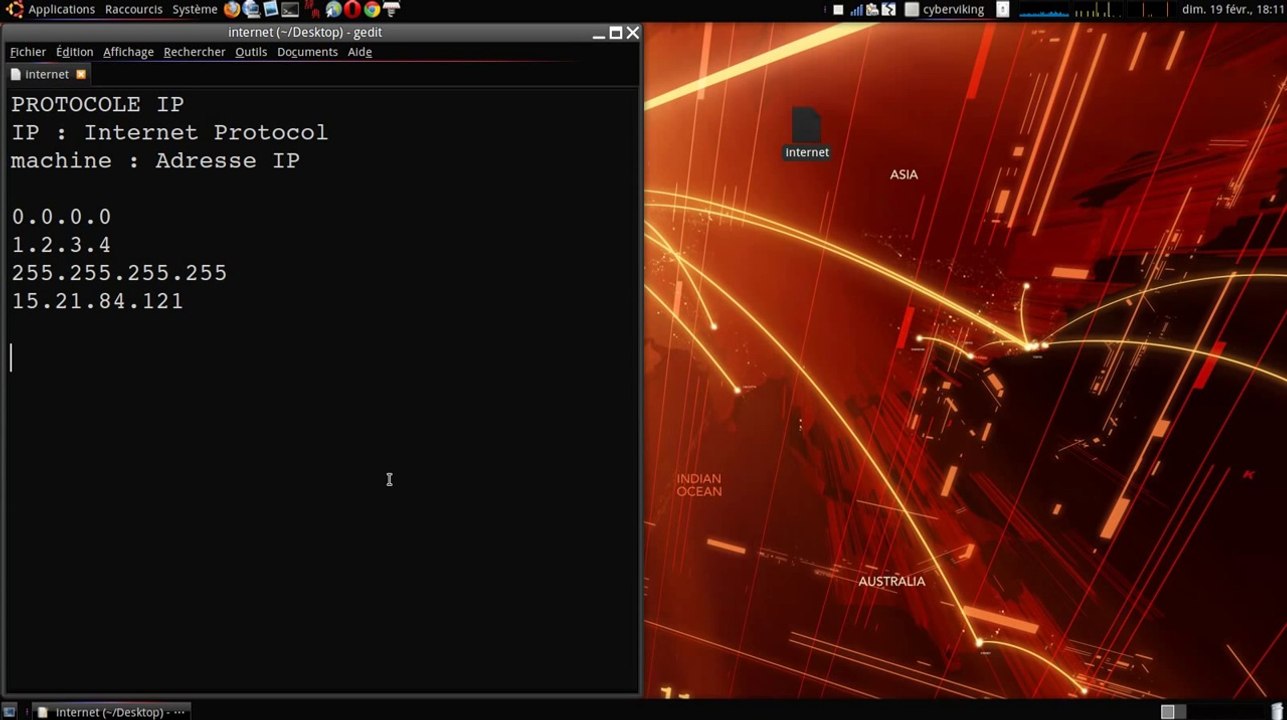Open the Firefox browser launcher in top panel
This screenshot has width=1287, height=720.
(232, 10)
